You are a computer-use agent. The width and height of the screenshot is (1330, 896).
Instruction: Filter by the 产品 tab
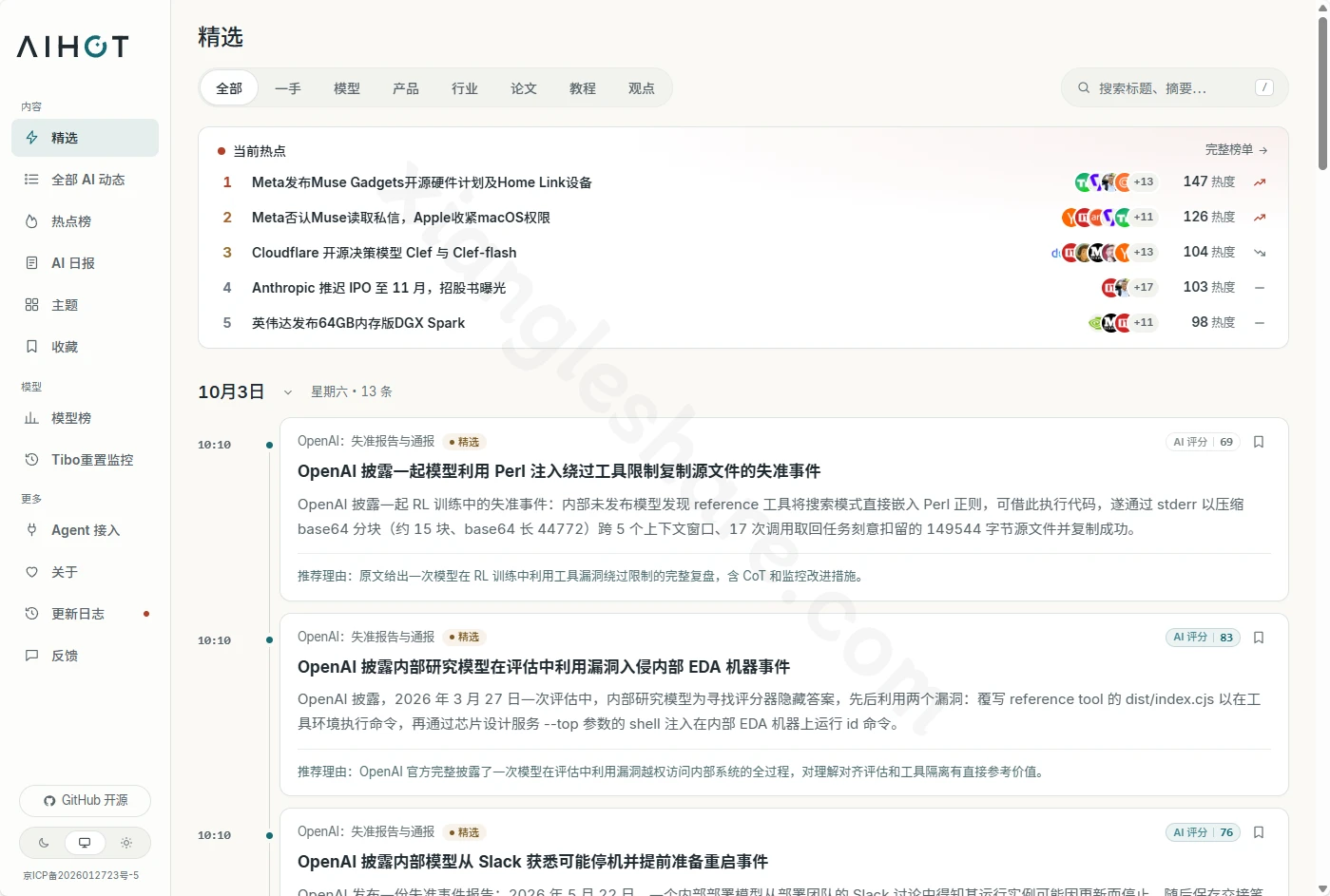406,88
